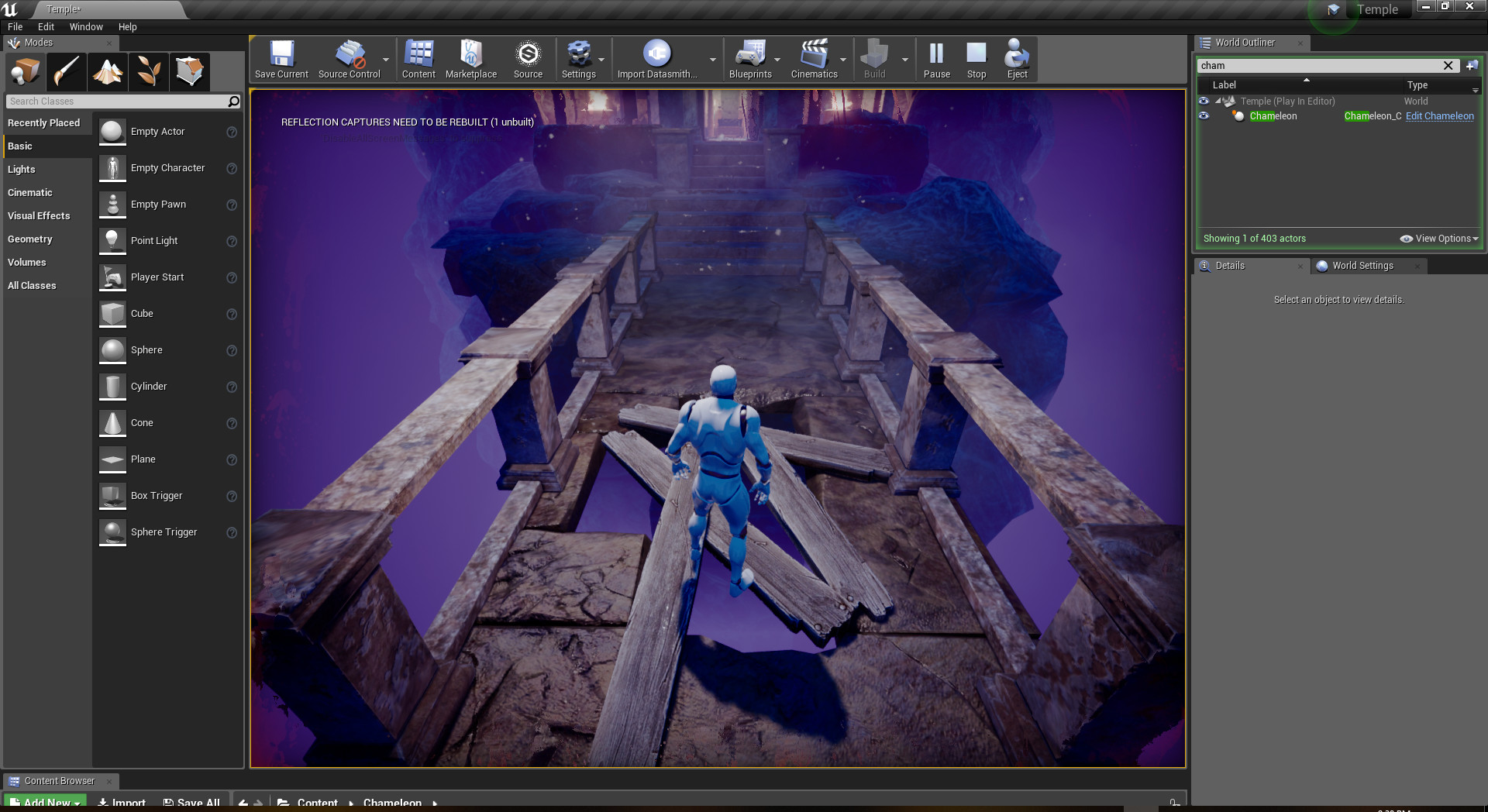Open the Window menu
Image resolution: width=1488 pixels, height=812 pixels.
[x=85, y=26]
